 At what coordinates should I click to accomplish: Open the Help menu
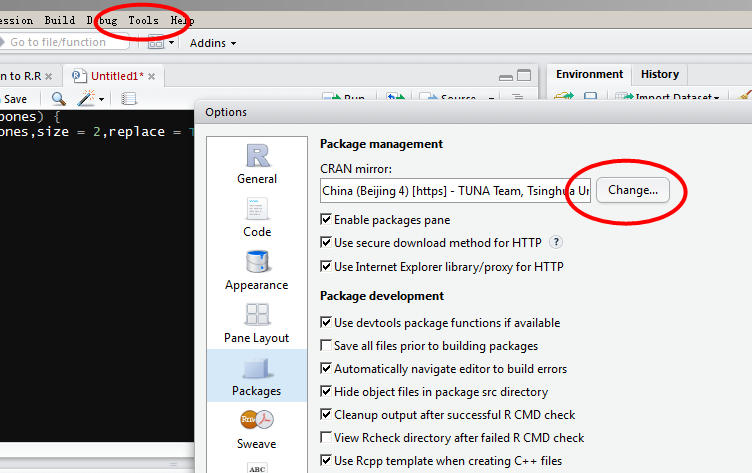[182, 20]
